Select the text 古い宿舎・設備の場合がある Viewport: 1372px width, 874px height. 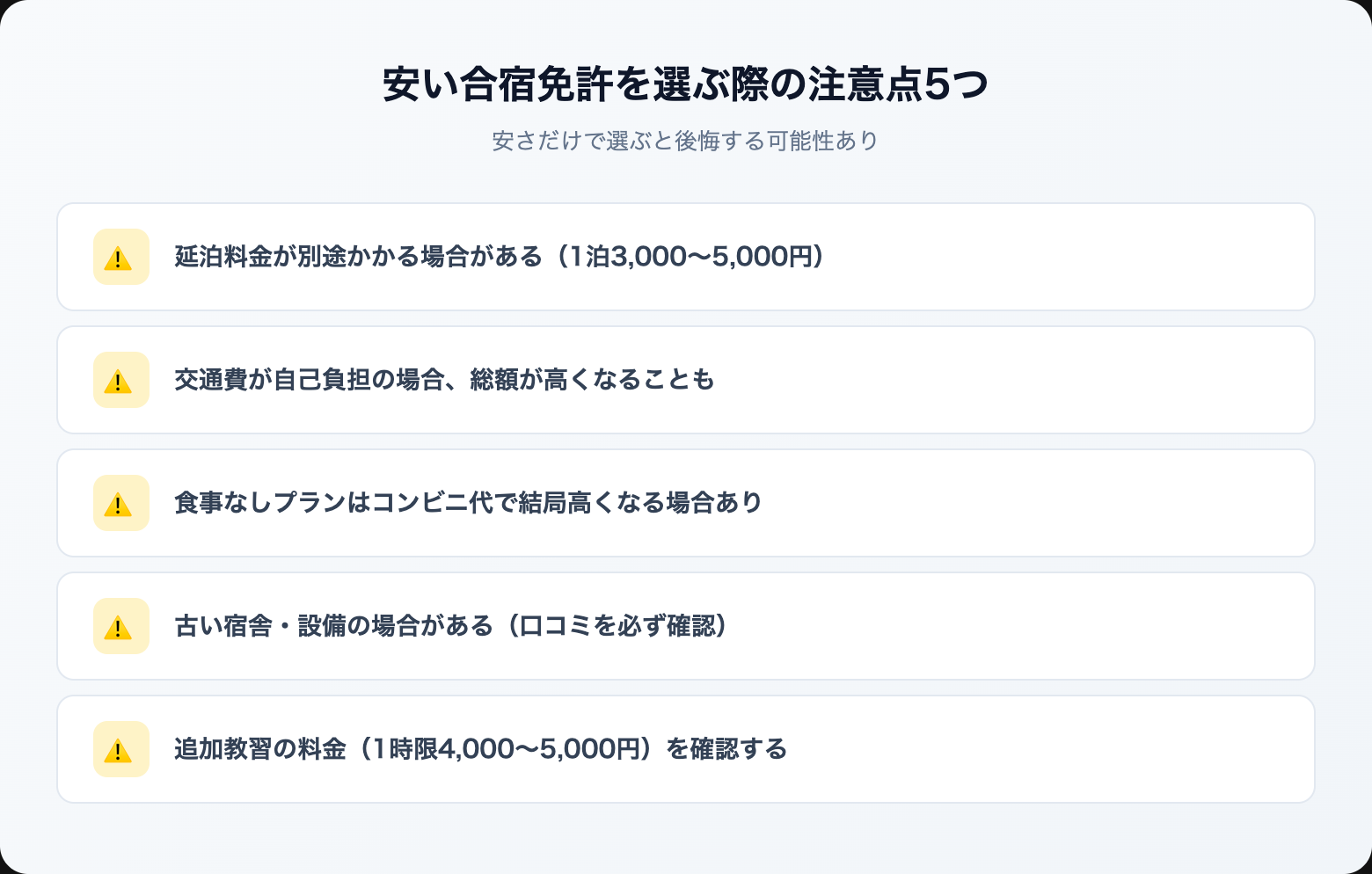tap(333, 626)
